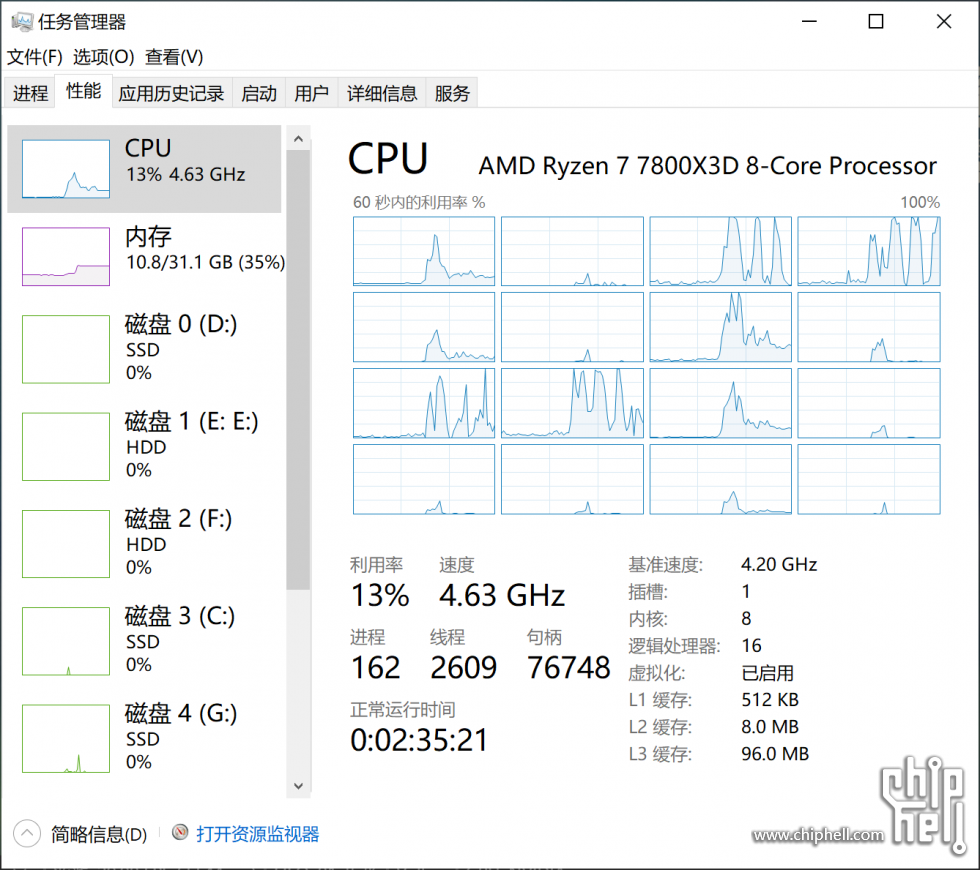
Task: Select 磁盘 1 (E: E:) HDD entry
Action: (x=144, y=445)
